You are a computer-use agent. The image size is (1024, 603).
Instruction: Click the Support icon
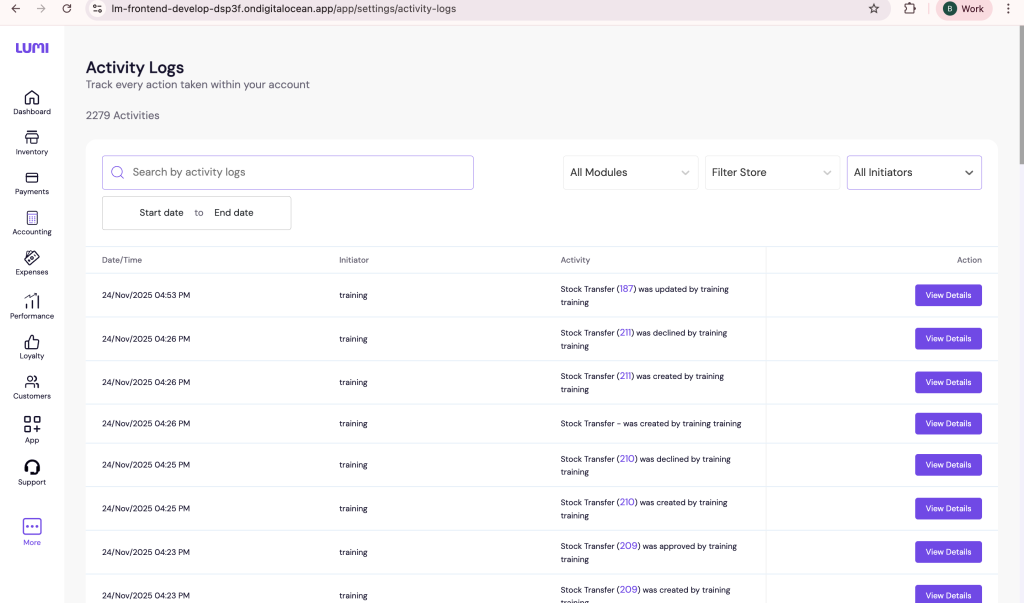pos(31,471)
